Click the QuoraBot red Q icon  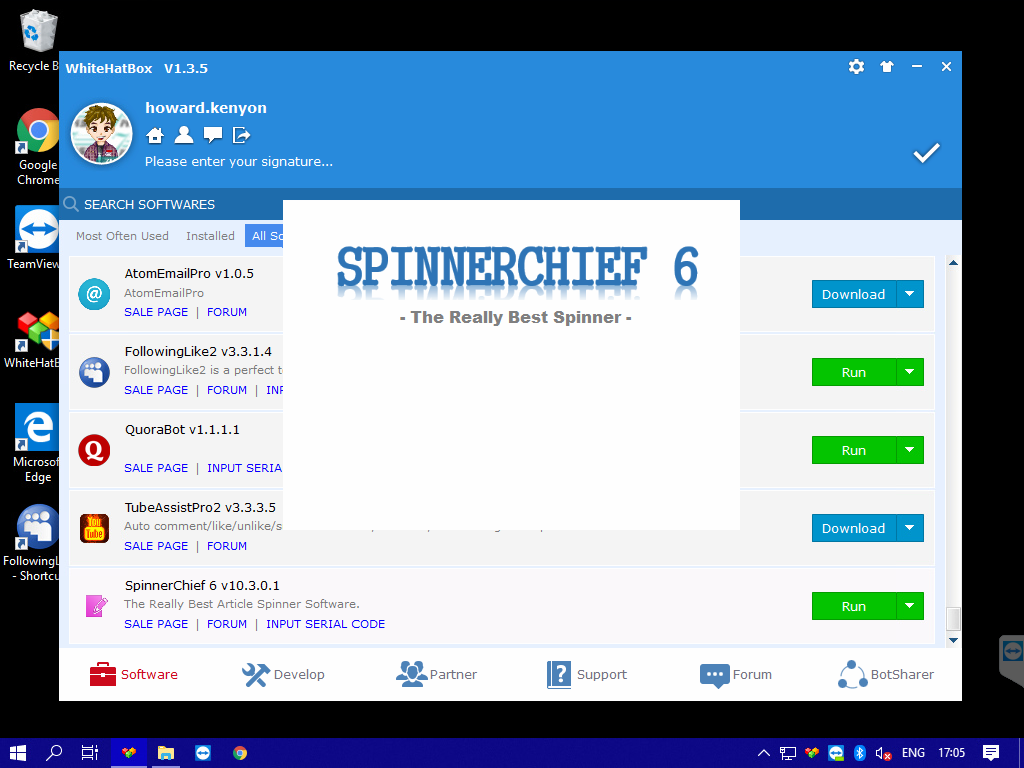click(x=94, y=450)
